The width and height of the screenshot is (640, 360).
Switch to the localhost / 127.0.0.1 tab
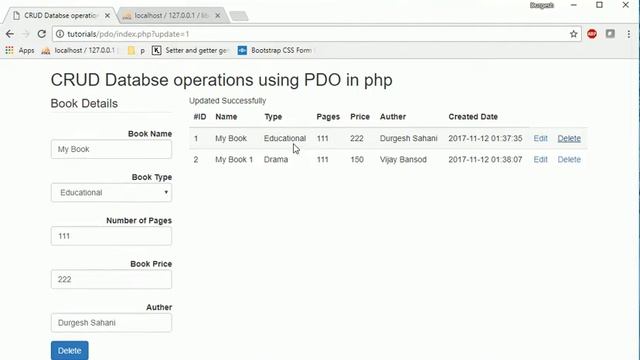tap(171, 16)
